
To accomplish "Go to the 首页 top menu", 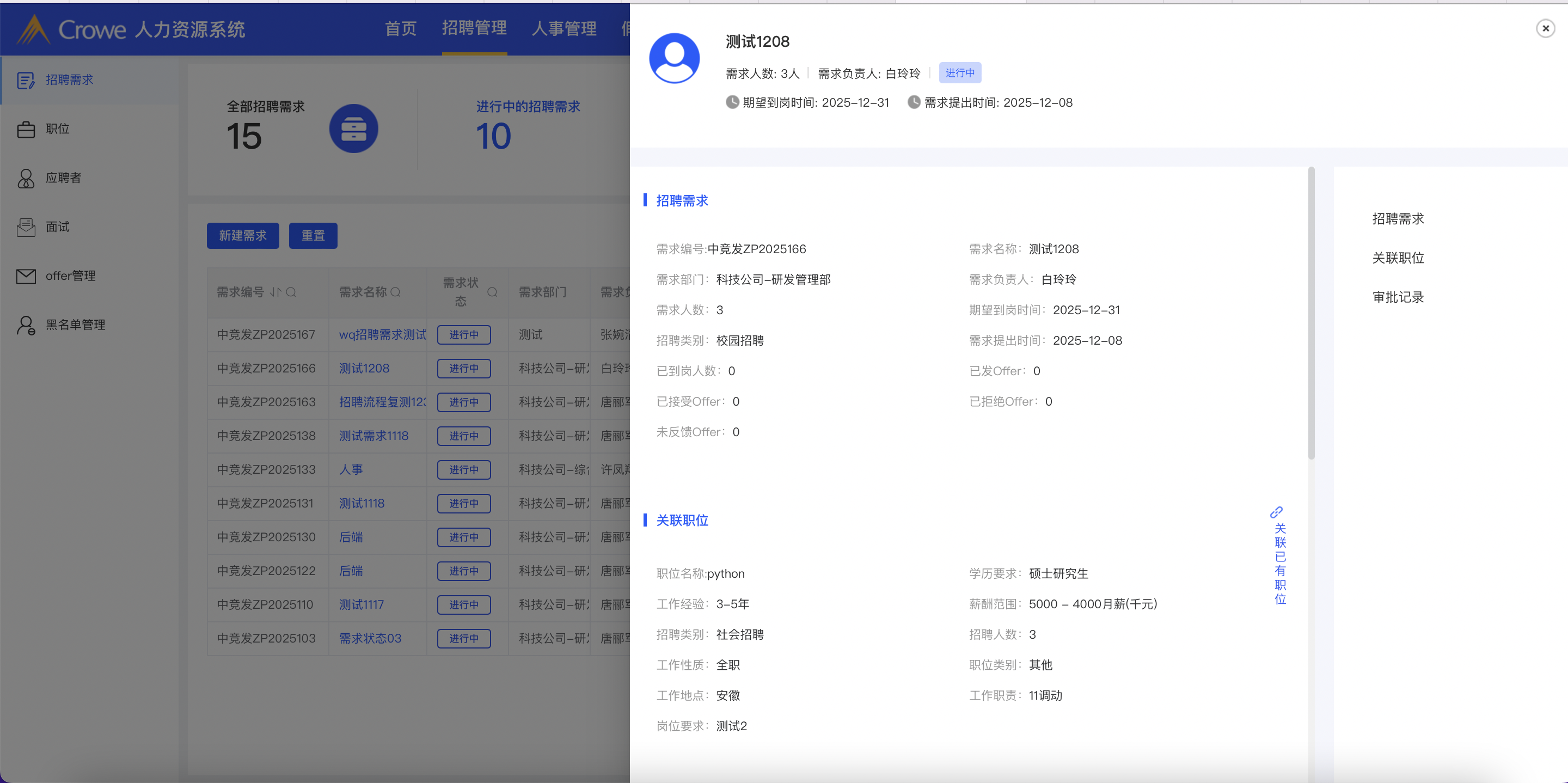I will (401, 29).
